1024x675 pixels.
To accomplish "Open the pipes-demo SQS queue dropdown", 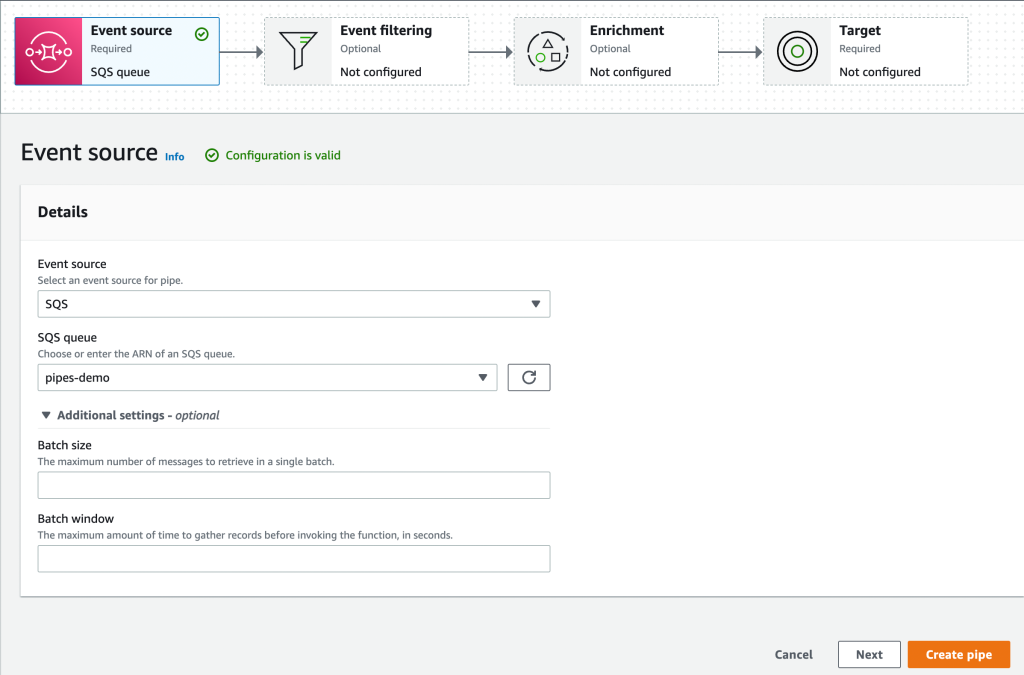I will (267, 377).
